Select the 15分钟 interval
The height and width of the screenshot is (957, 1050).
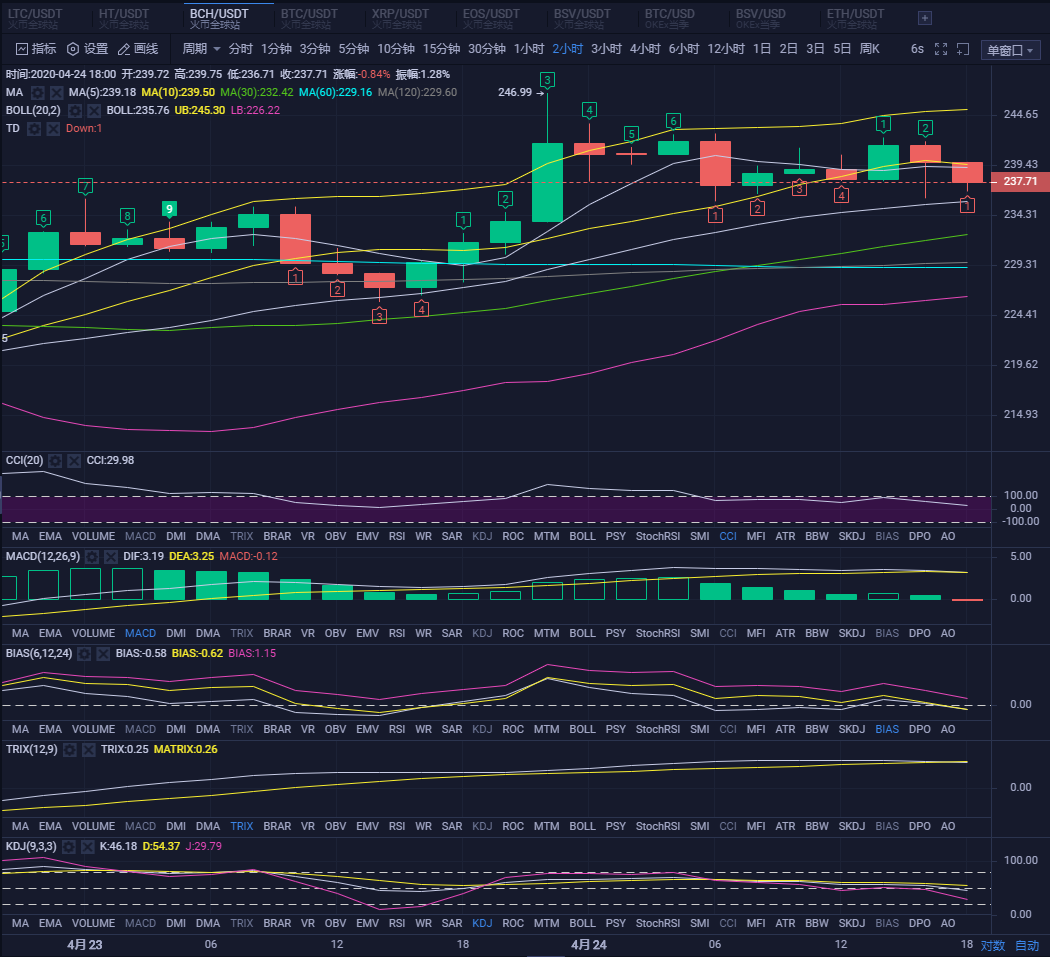pyautogui.click(x=441, y=49)
